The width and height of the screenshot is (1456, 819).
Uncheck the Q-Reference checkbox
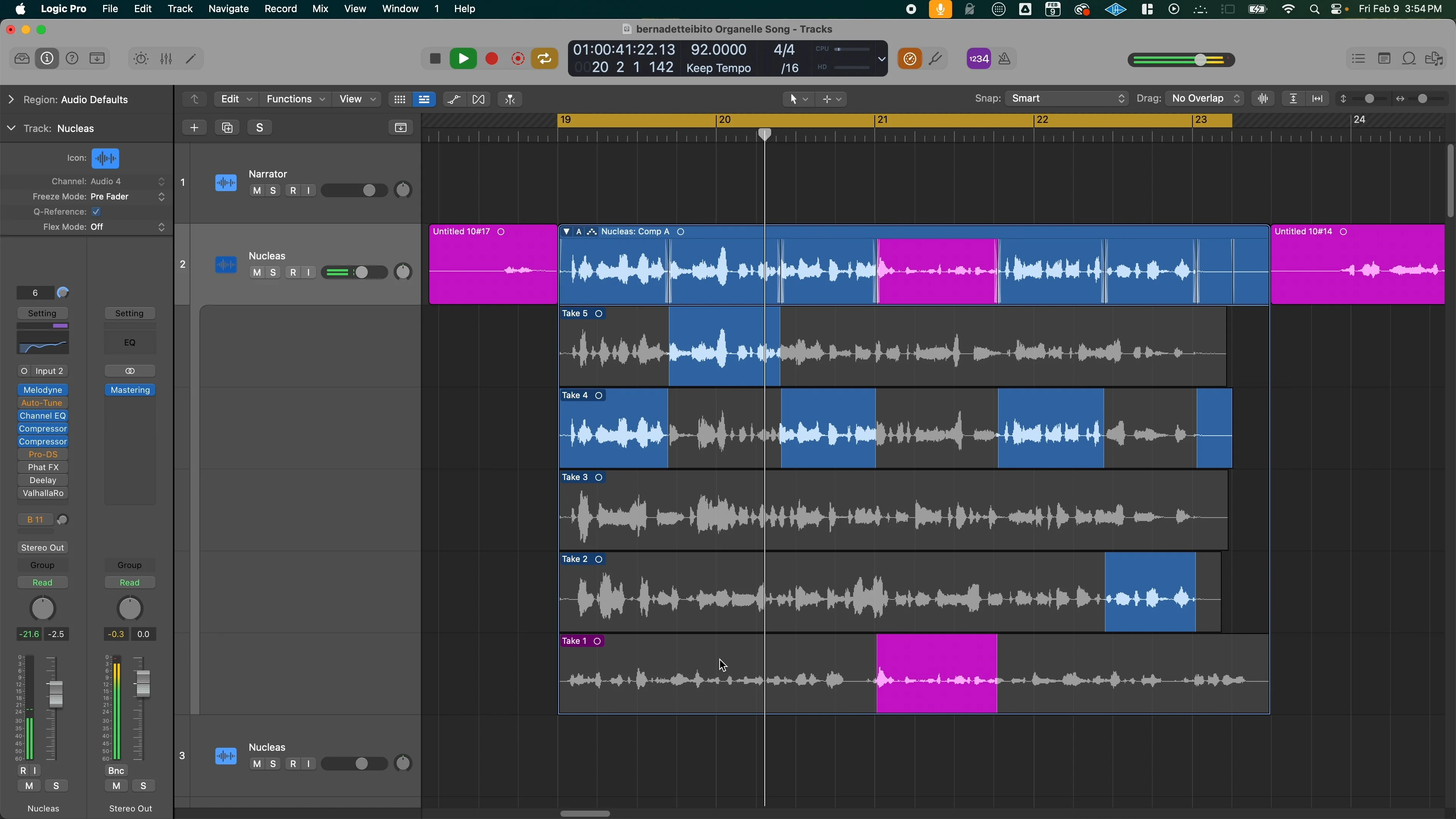96,212
